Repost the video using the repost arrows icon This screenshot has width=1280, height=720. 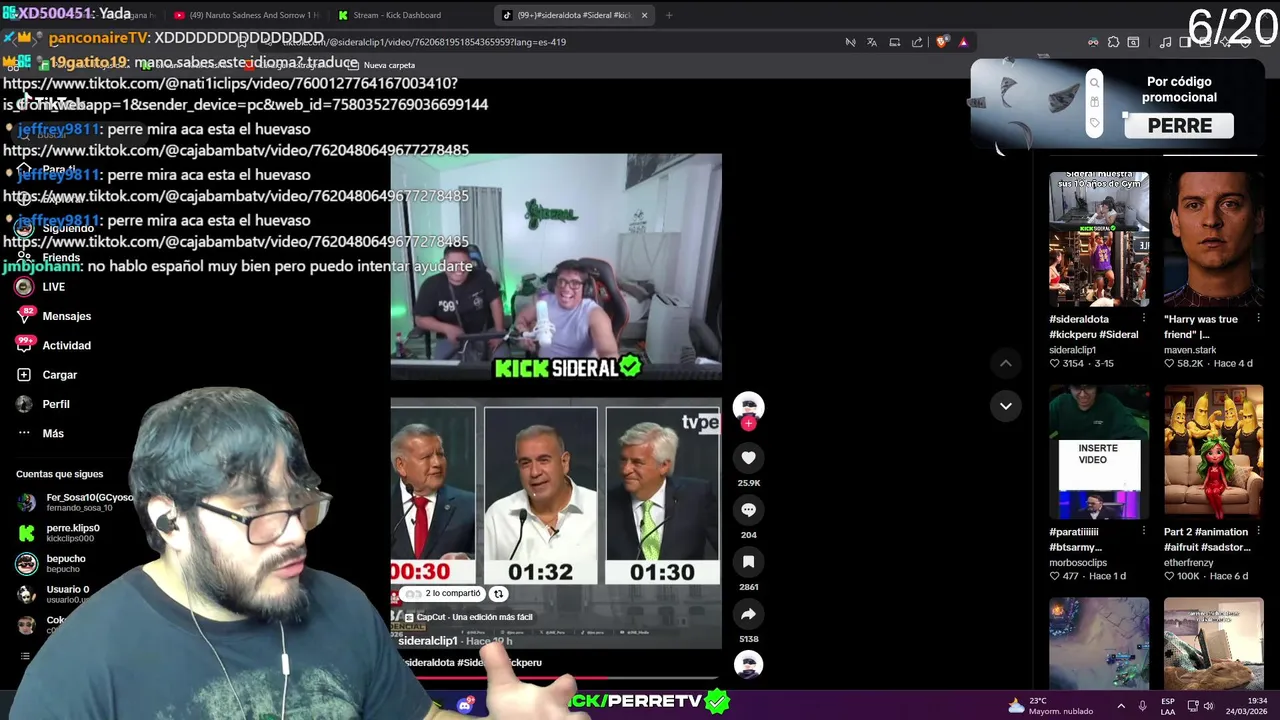(x=498, y=594)
